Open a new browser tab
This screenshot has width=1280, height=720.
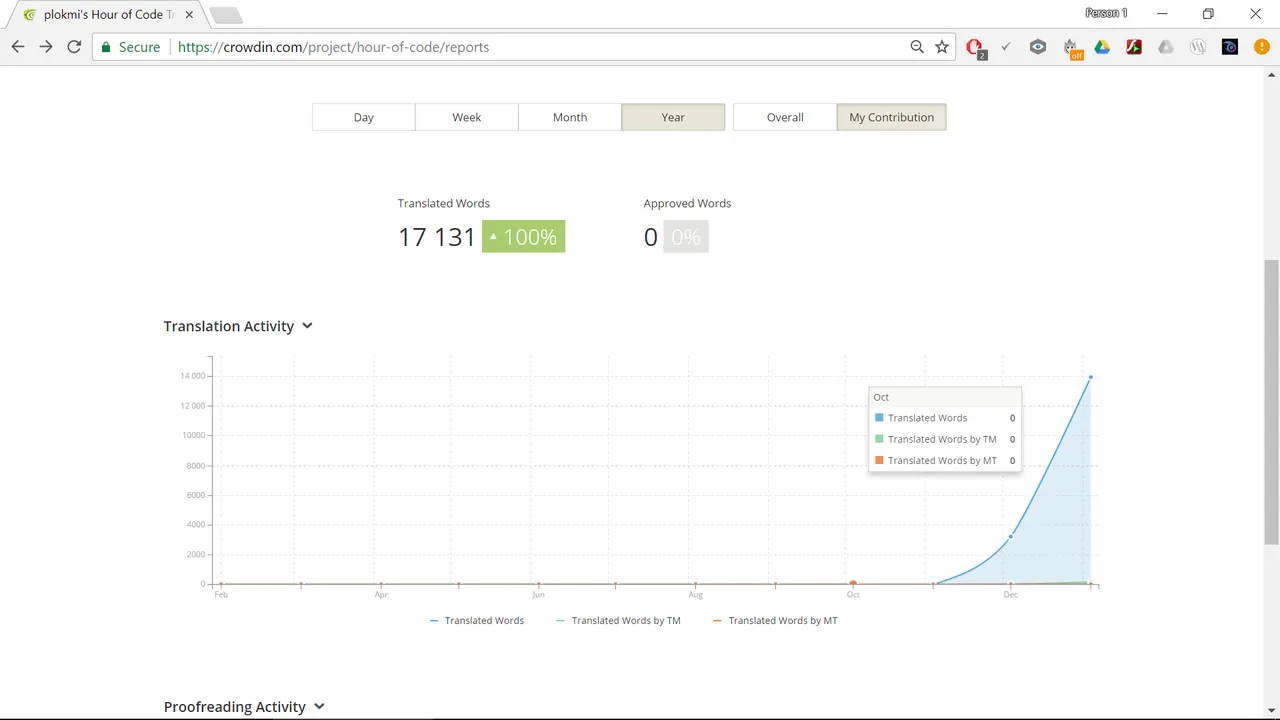coord(225,15)
